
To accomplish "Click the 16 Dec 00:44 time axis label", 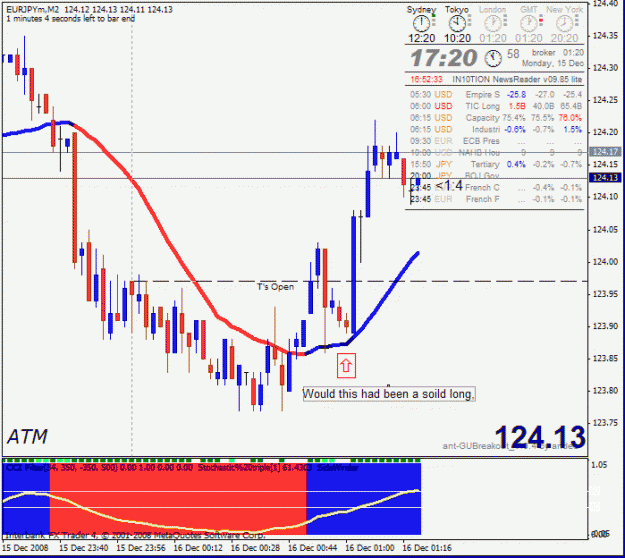I will point(312,548).
